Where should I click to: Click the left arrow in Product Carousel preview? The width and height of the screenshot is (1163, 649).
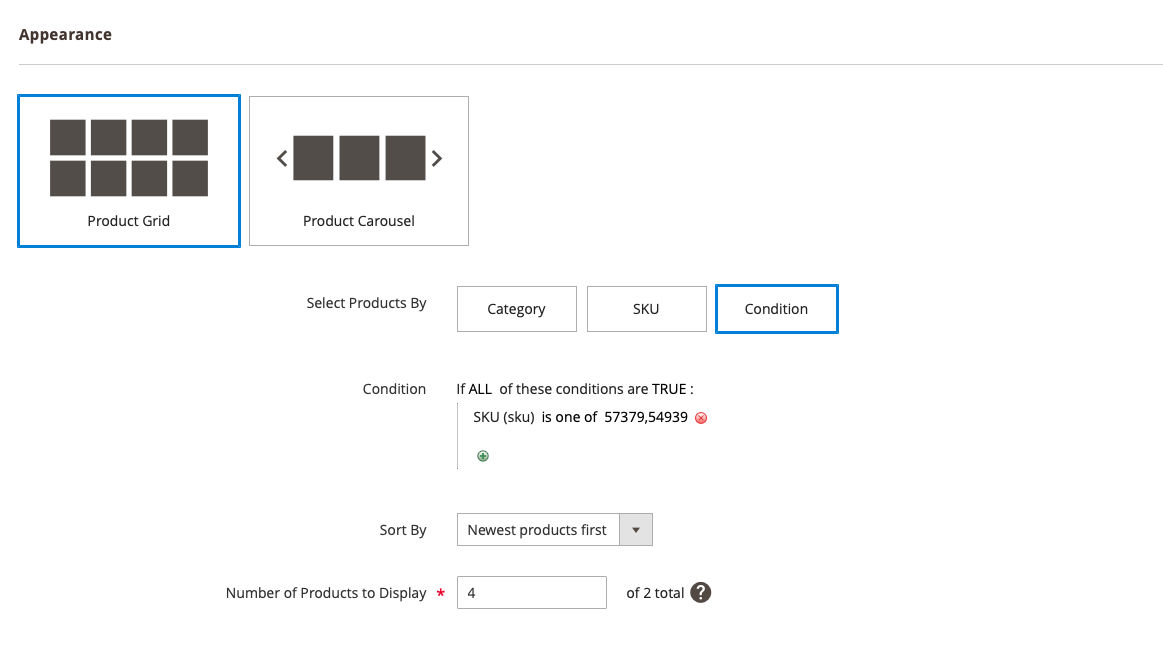[x=281, y=158]
